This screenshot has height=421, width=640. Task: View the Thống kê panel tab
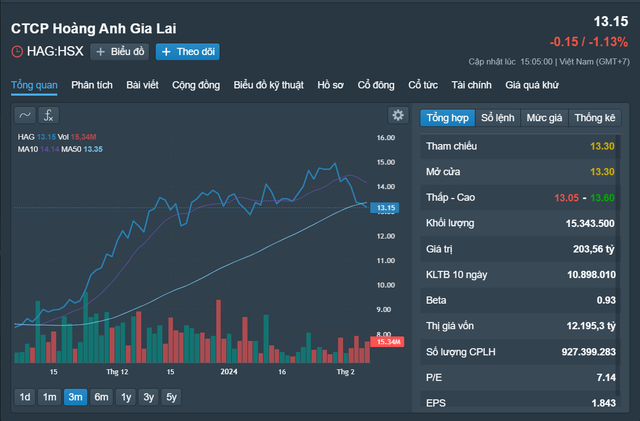[x=595, y=118]
